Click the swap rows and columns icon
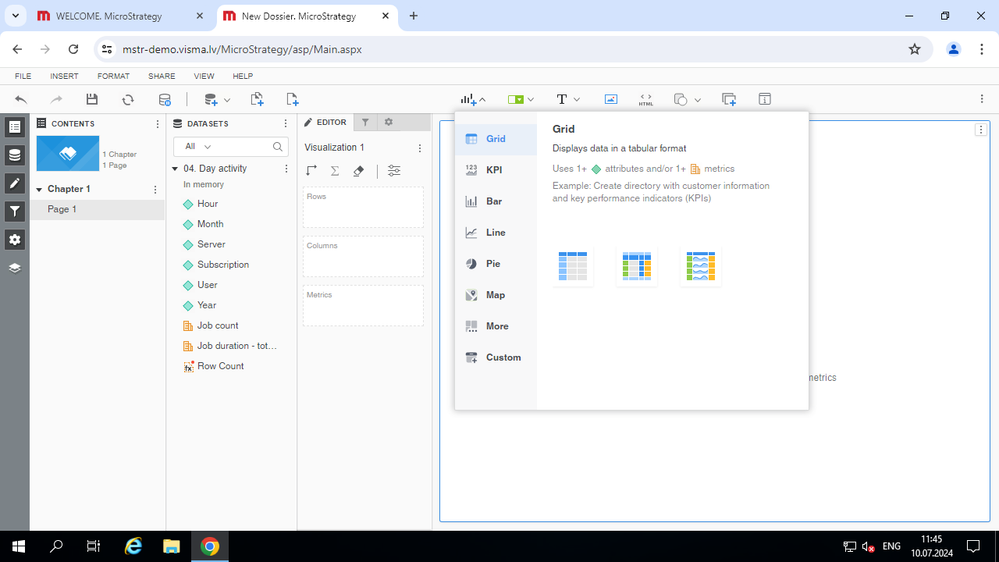The height and width of the screenshot is (562, 999). pyautogui.click(x=311, y=171)
